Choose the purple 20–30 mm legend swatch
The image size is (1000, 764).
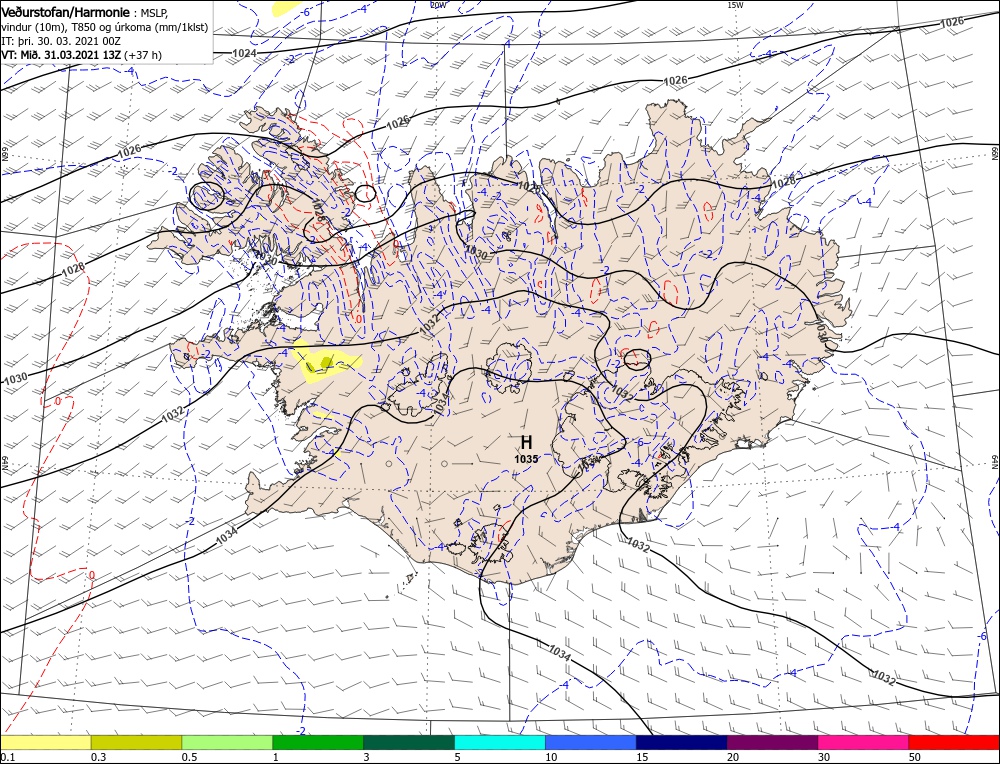click(x=772, y=742)
